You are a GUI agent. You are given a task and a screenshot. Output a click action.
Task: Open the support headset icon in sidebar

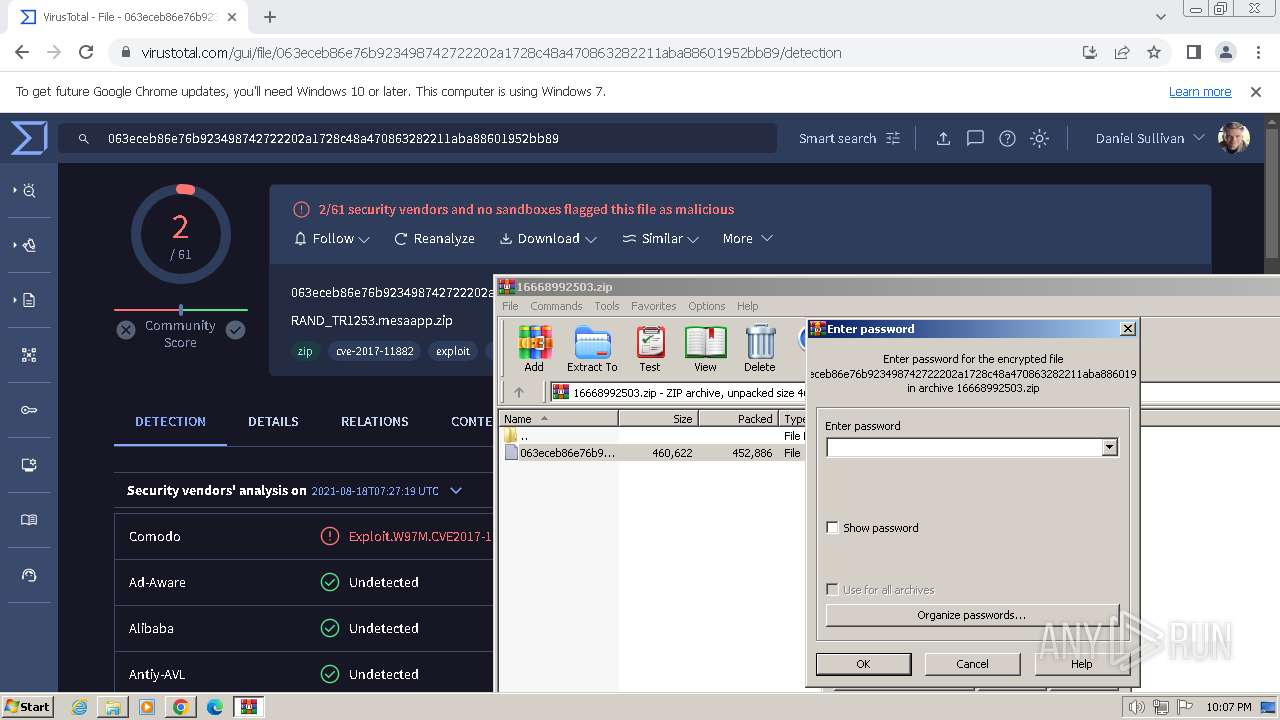(29, 575)
